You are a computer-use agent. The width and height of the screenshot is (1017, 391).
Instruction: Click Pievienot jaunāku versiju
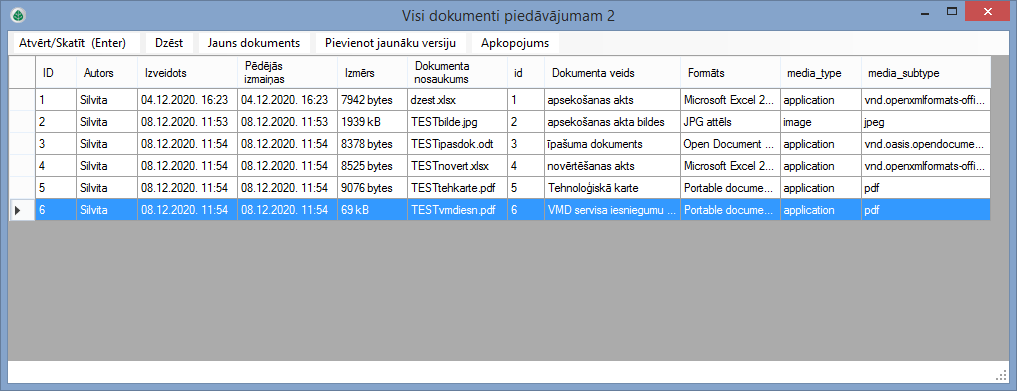click(x=390, y=43)
